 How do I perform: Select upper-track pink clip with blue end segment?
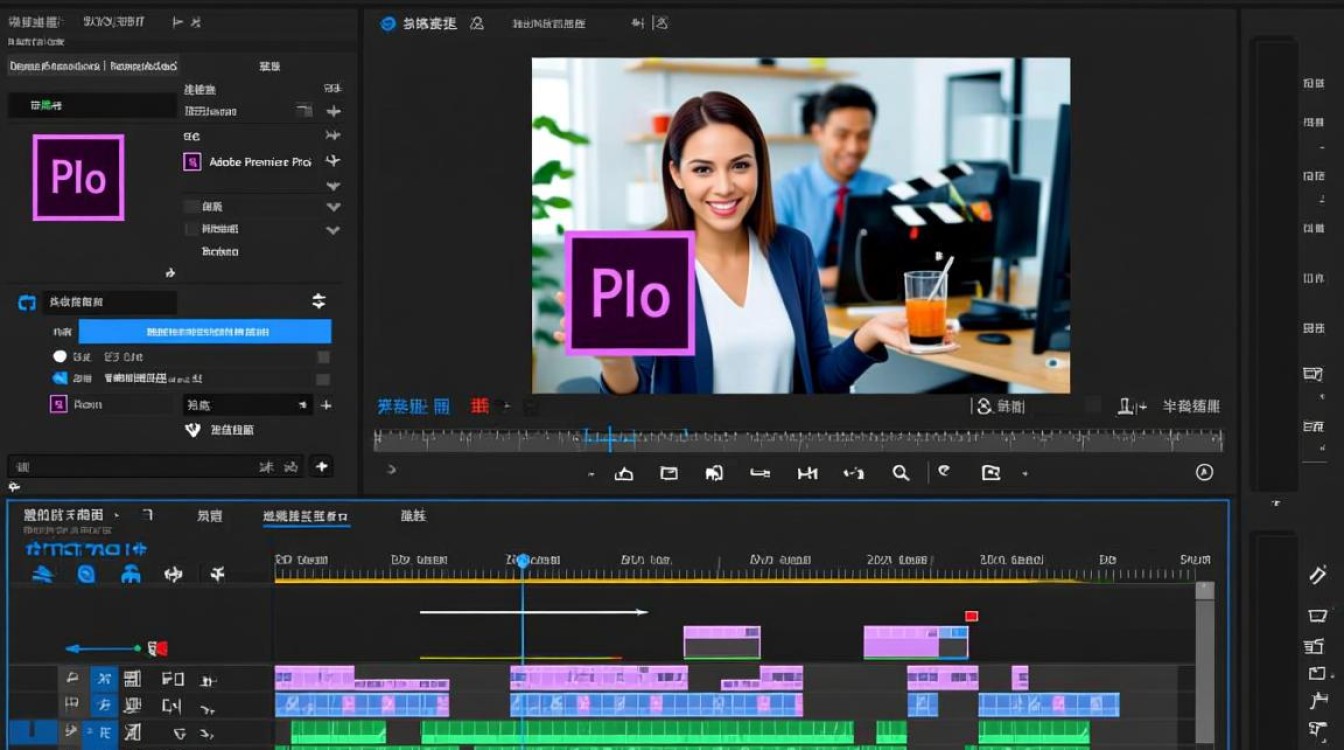[916, 642]
